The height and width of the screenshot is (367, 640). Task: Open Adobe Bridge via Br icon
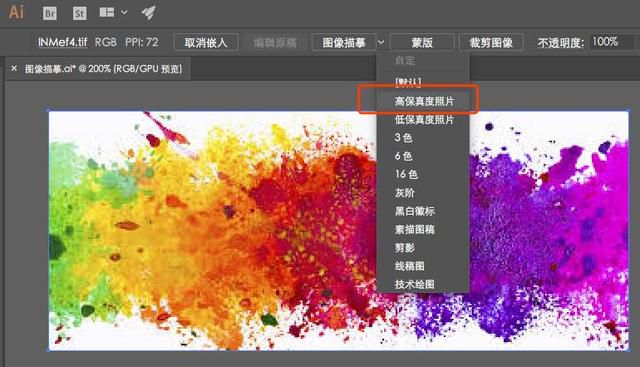[x=50, y=13]
